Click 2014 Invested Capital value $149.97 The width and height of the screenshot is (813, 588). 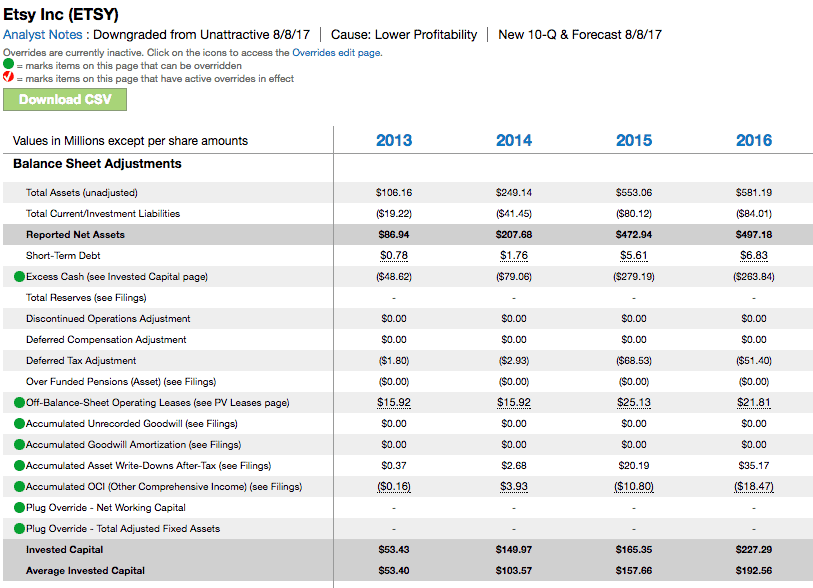[x=514, y=550]
